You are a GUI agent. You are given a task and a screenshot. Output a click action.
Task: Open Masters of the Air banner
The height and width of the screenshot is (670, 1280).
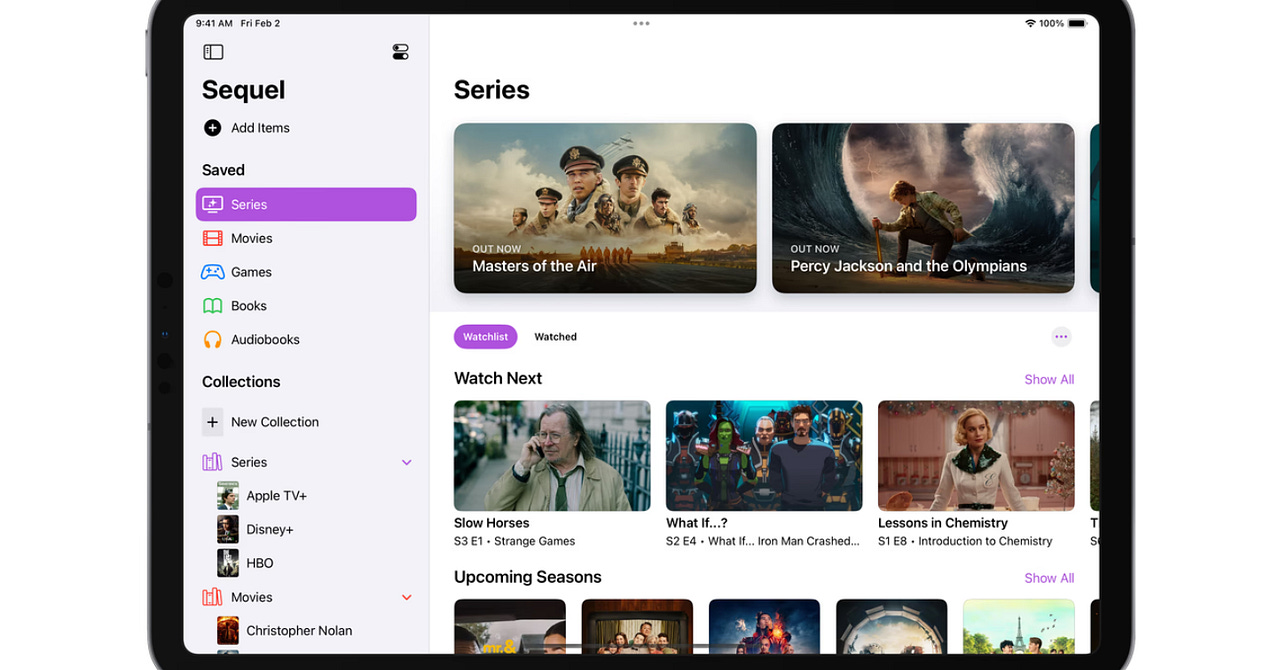(x=605, y=208)
